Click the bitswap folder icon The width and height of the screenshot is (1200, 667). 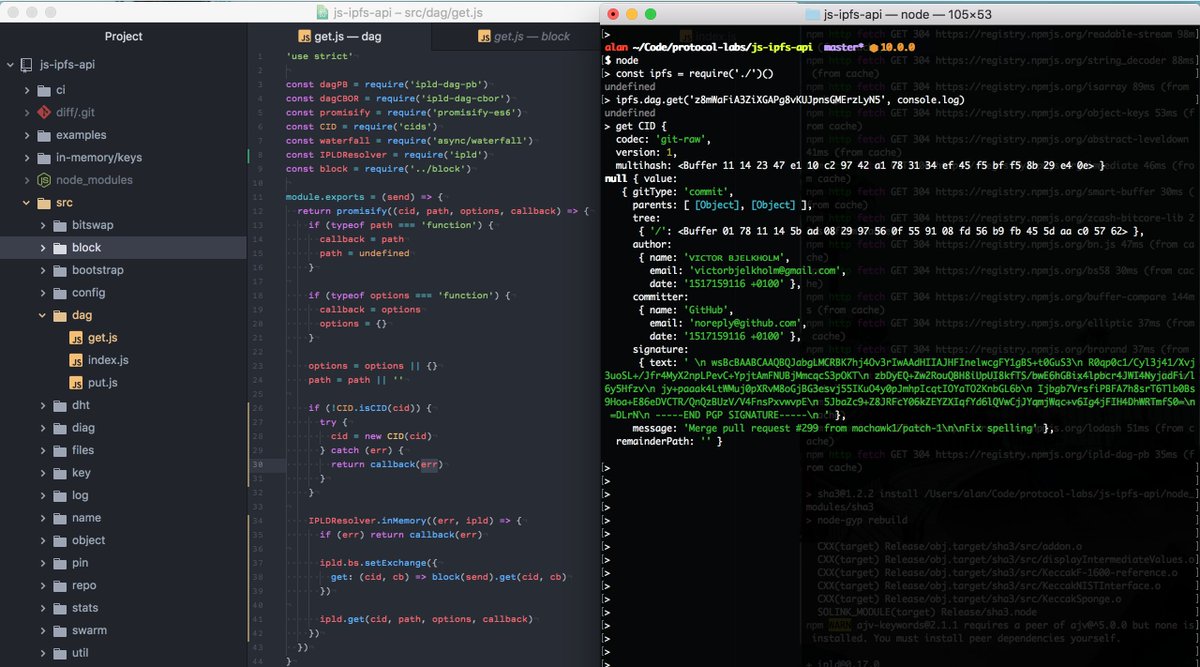pyautogui.click(x=60, y=225)
